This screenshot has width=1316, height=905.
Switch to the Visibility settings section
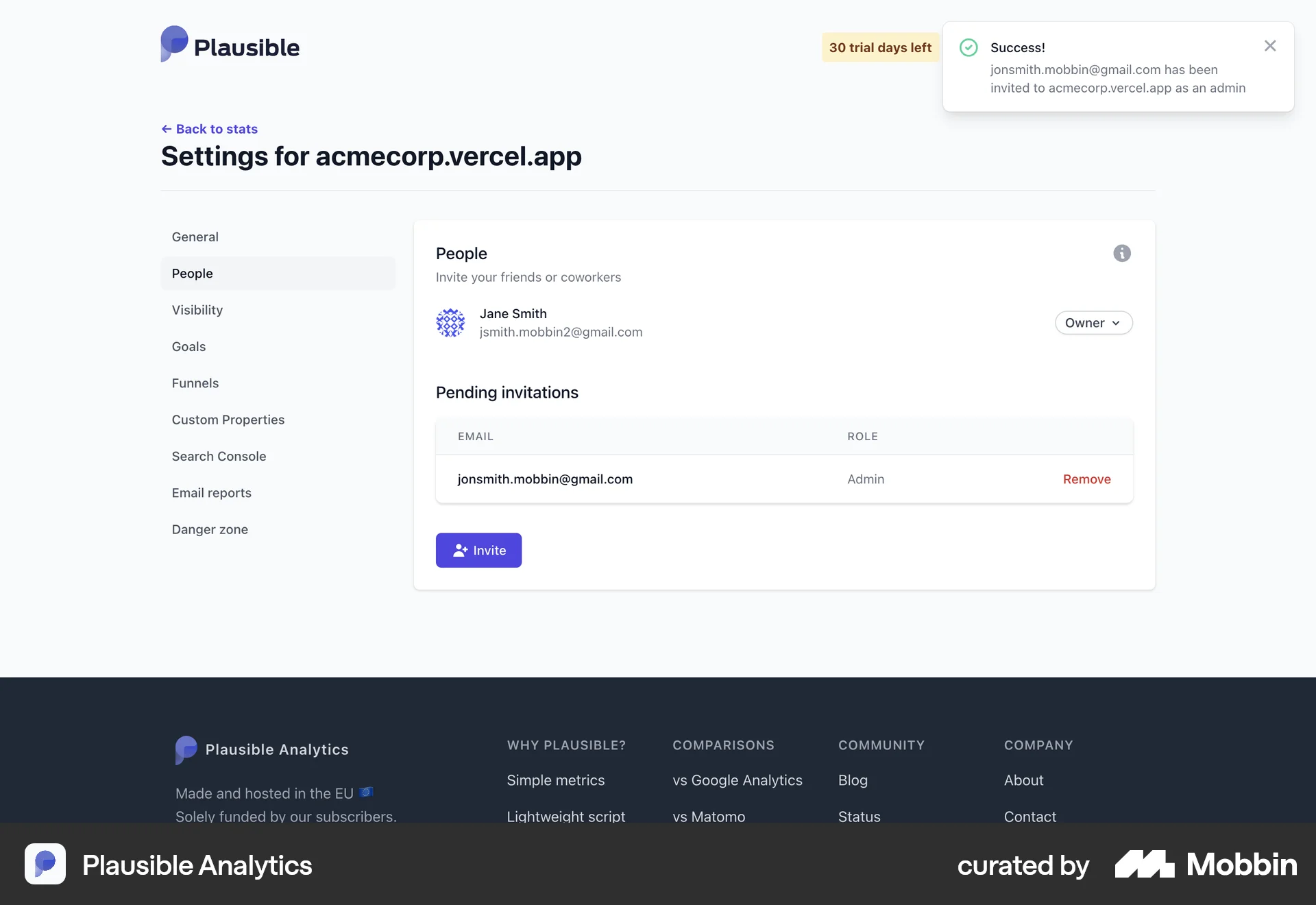197,310
